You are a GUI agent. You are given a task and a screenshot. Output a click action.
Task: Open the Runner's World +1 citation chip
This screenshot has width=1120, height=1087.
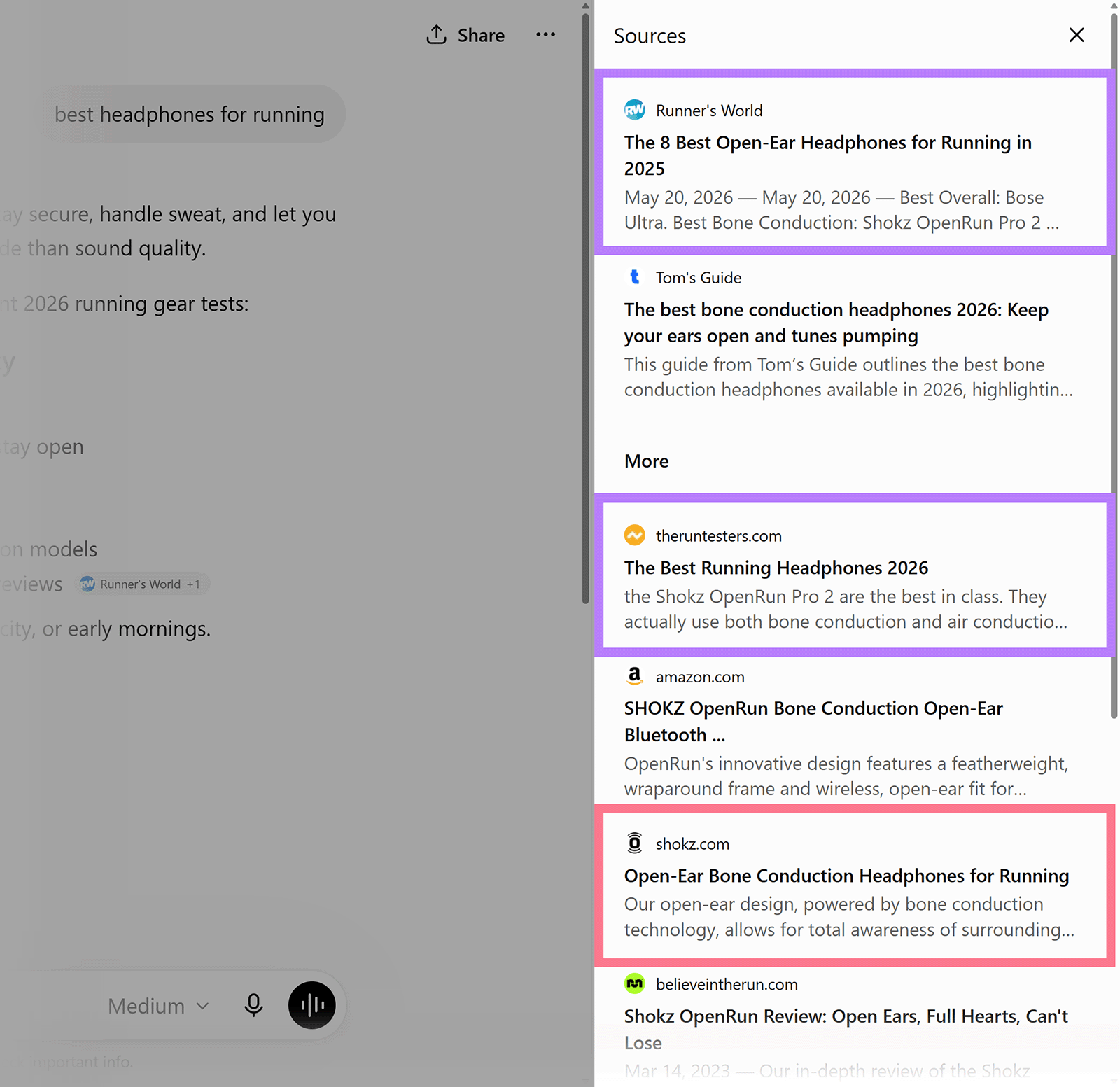[x=143, y=584]
